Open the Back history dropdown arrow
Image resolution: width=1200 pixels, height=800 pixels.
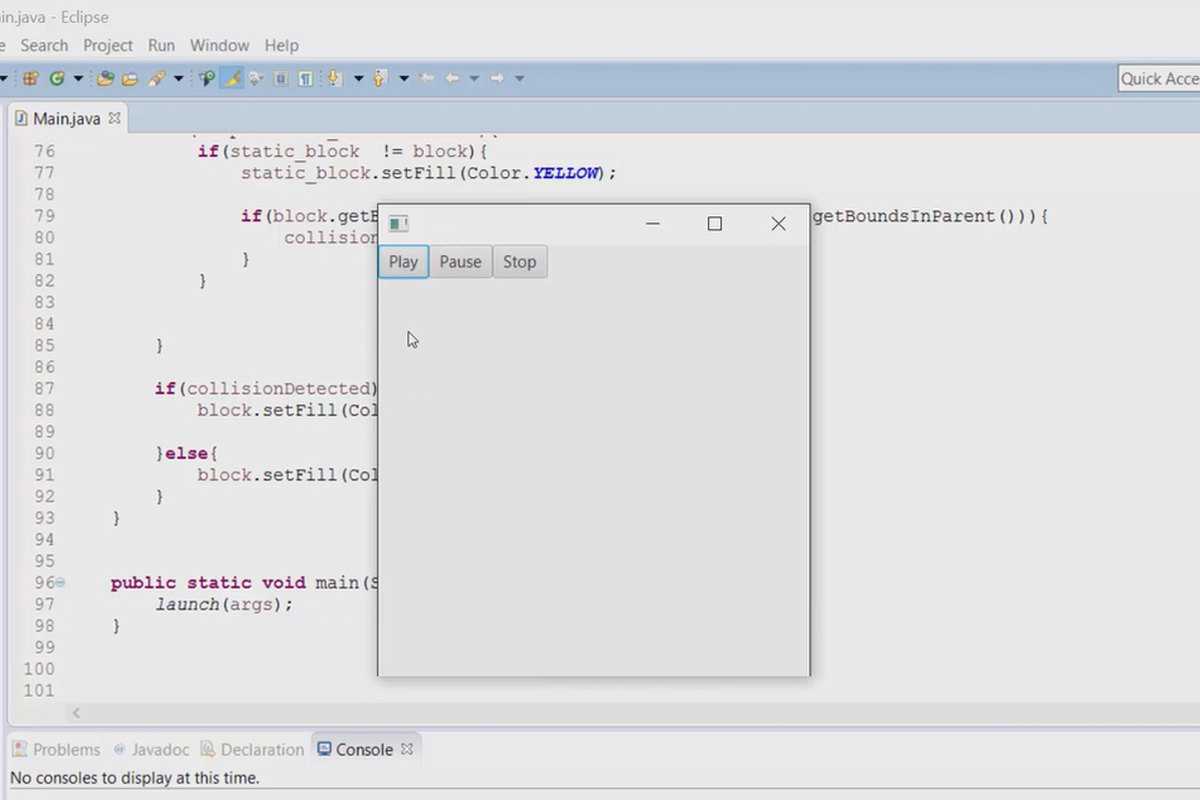click(474, 78)
